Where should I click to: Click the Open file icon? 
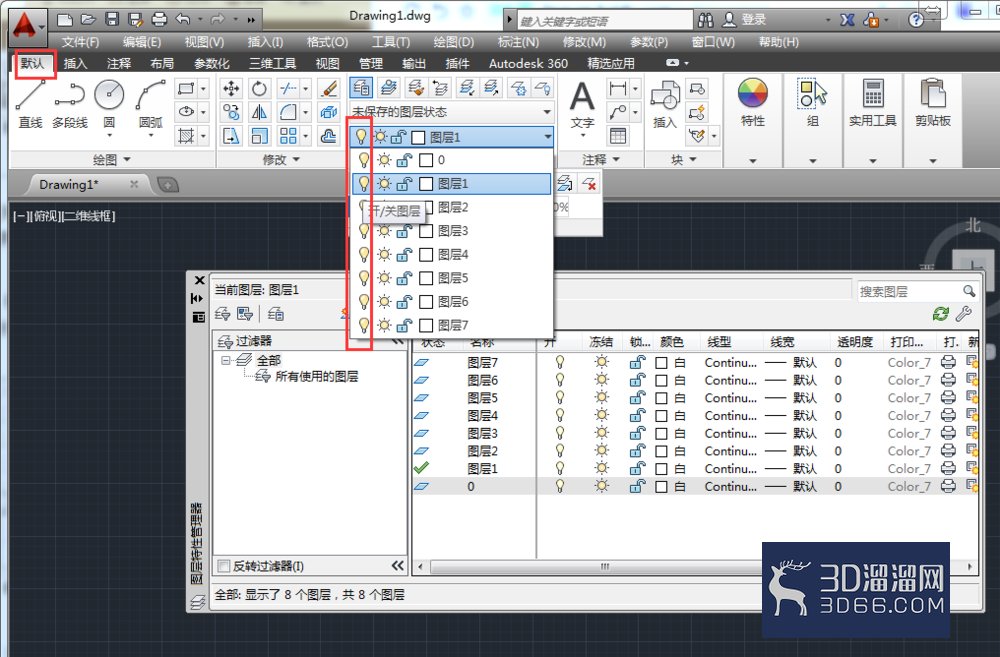tap(88, 19)
